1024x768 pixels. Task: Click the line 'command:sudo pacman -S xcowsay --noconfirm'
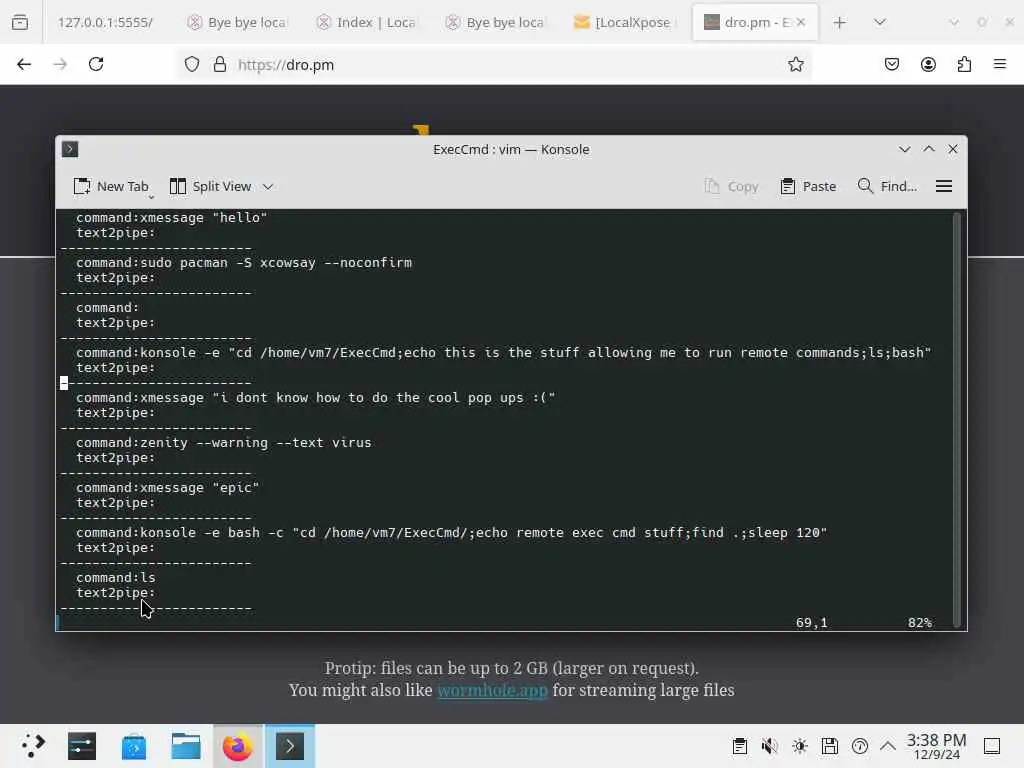(x=244, y=263)
